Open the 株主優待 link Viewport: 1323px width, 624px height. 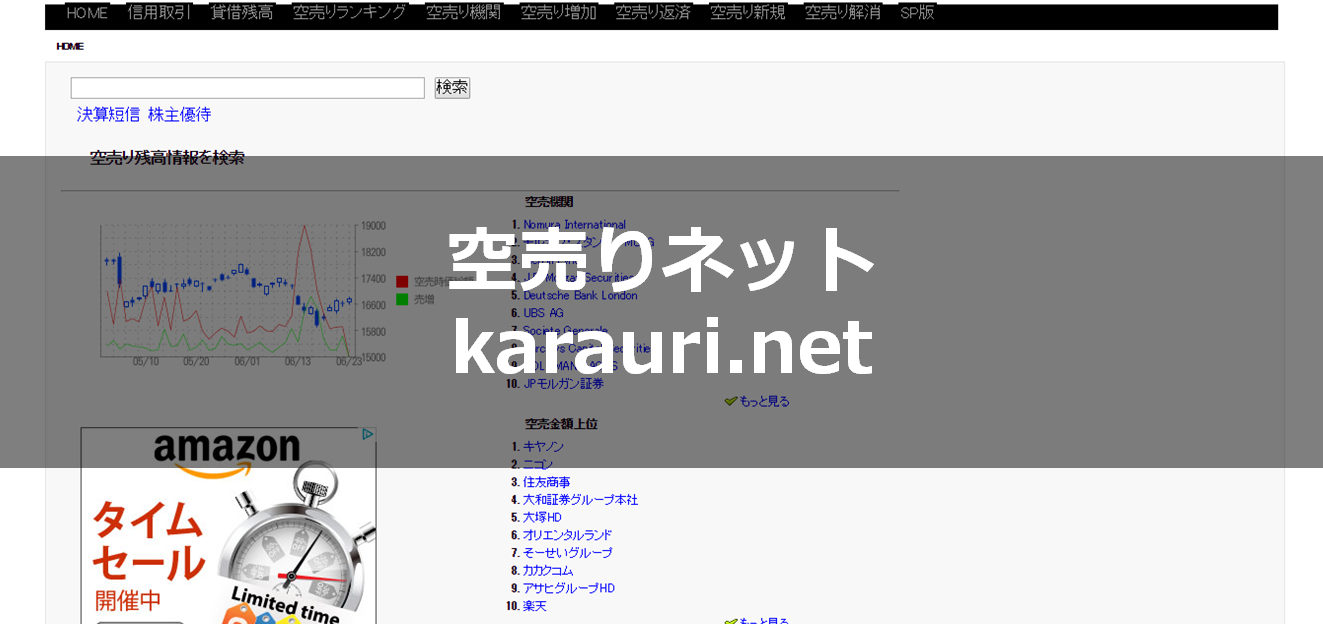point(180,115)
